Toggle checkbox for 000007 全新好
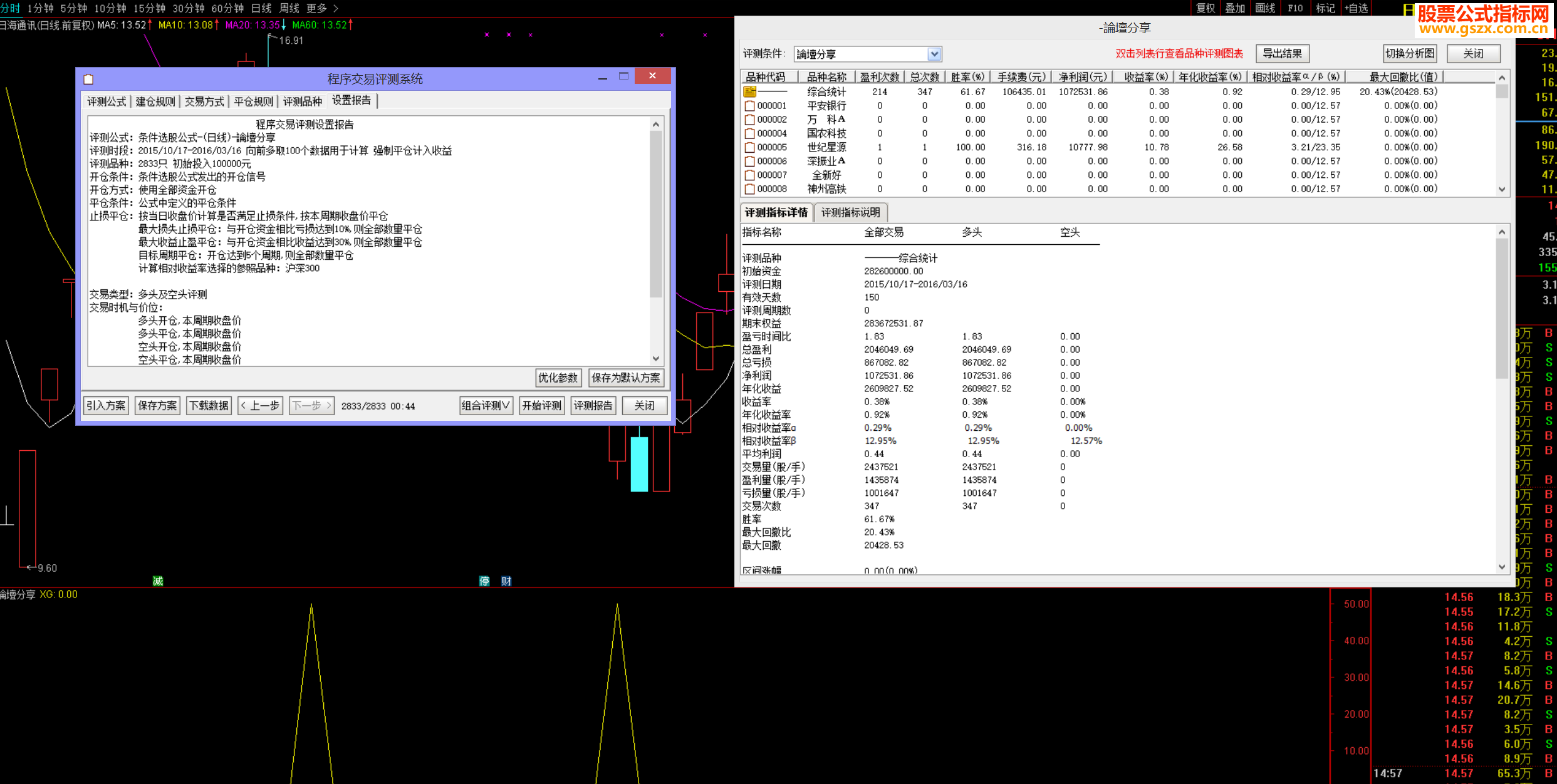This screenshot has width=1557, height=784. click(x=749, y=175)
